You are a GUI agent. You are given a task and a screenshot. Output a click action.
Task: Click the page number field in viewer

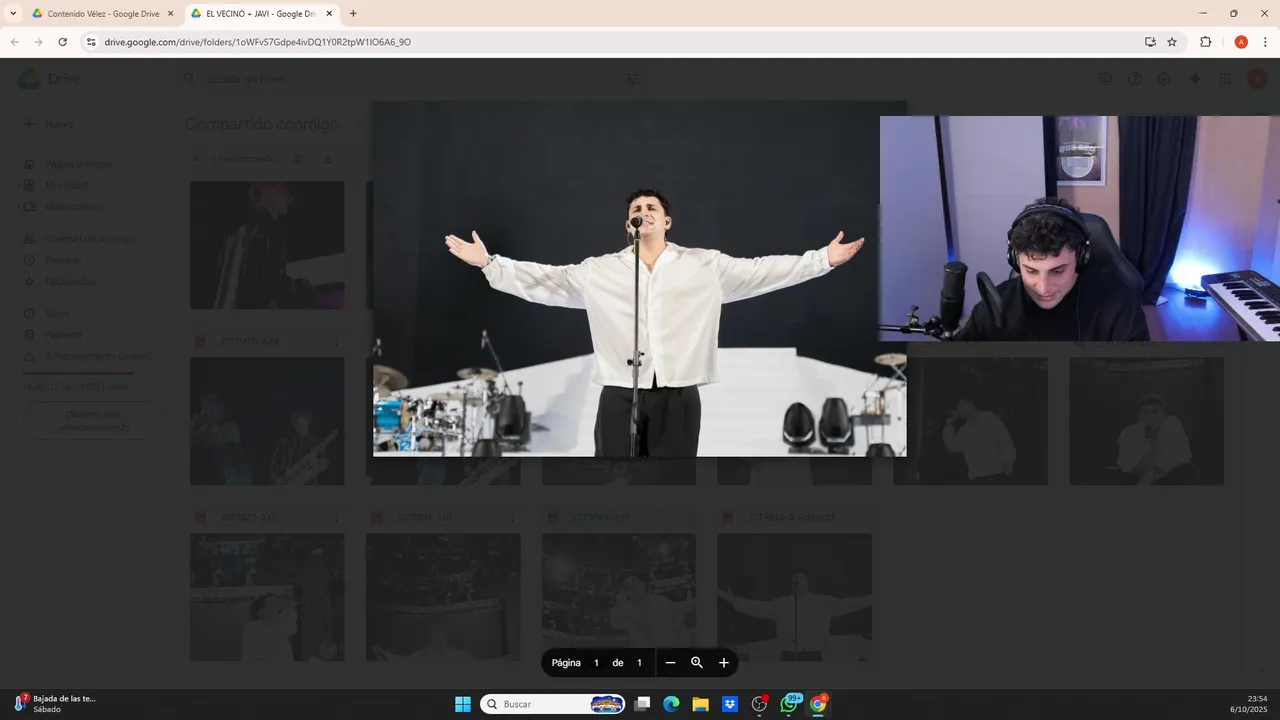click(x=596, y=663)
